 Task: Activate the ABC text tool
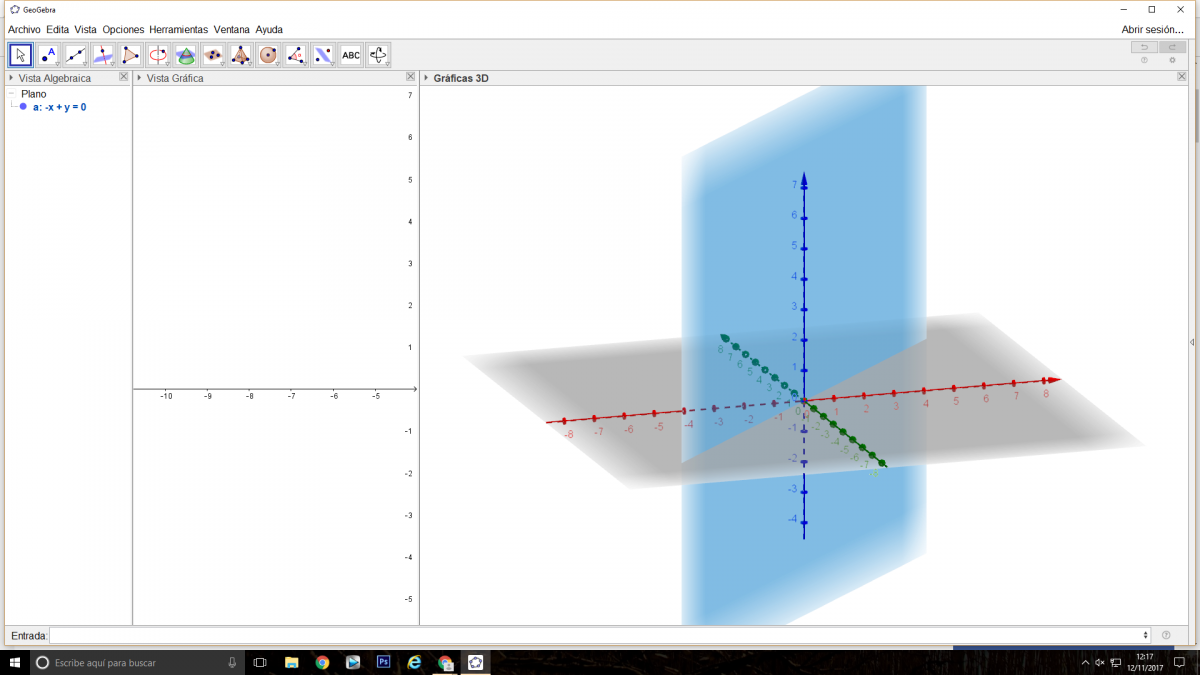pos(350,55)
